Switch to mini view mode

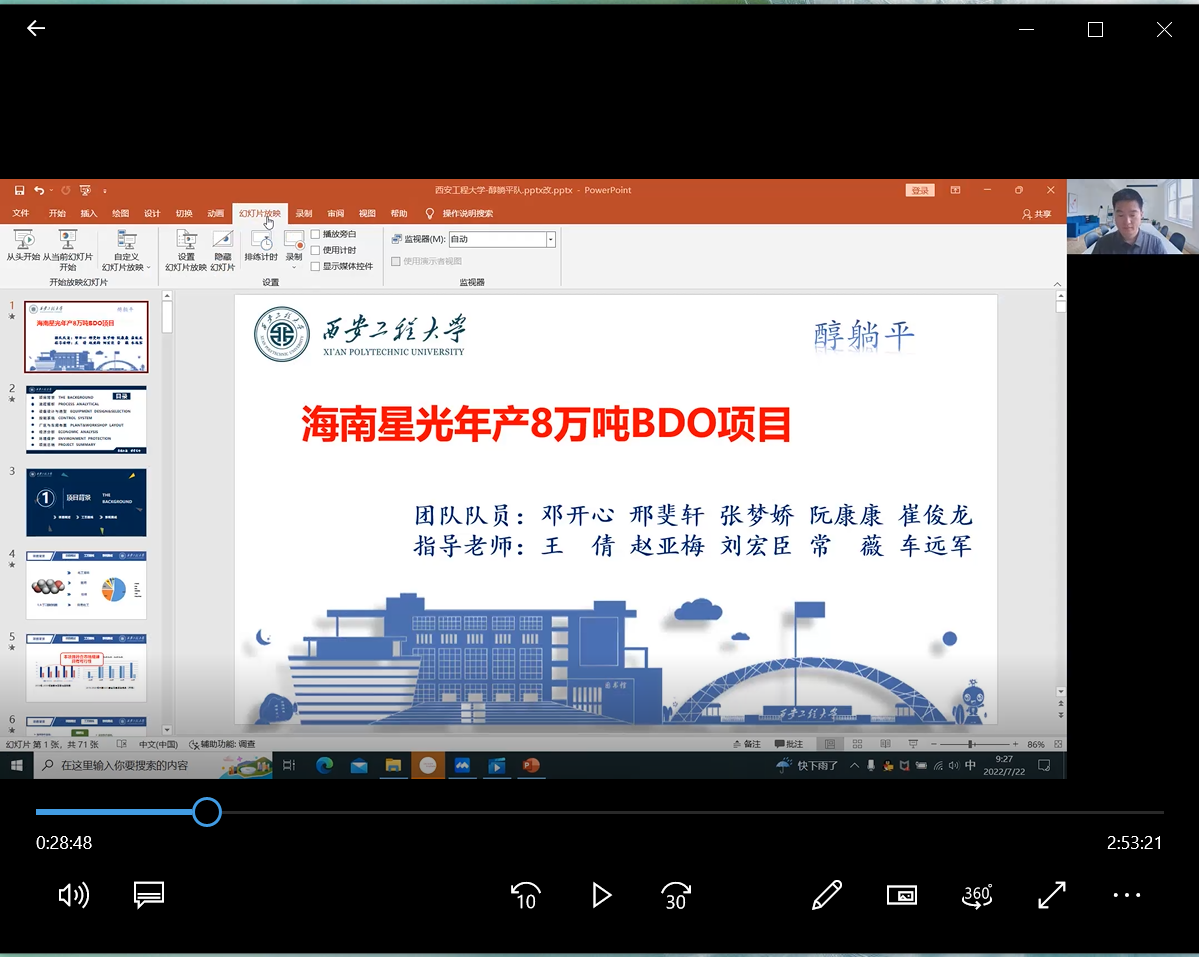[x=902, y=895]
